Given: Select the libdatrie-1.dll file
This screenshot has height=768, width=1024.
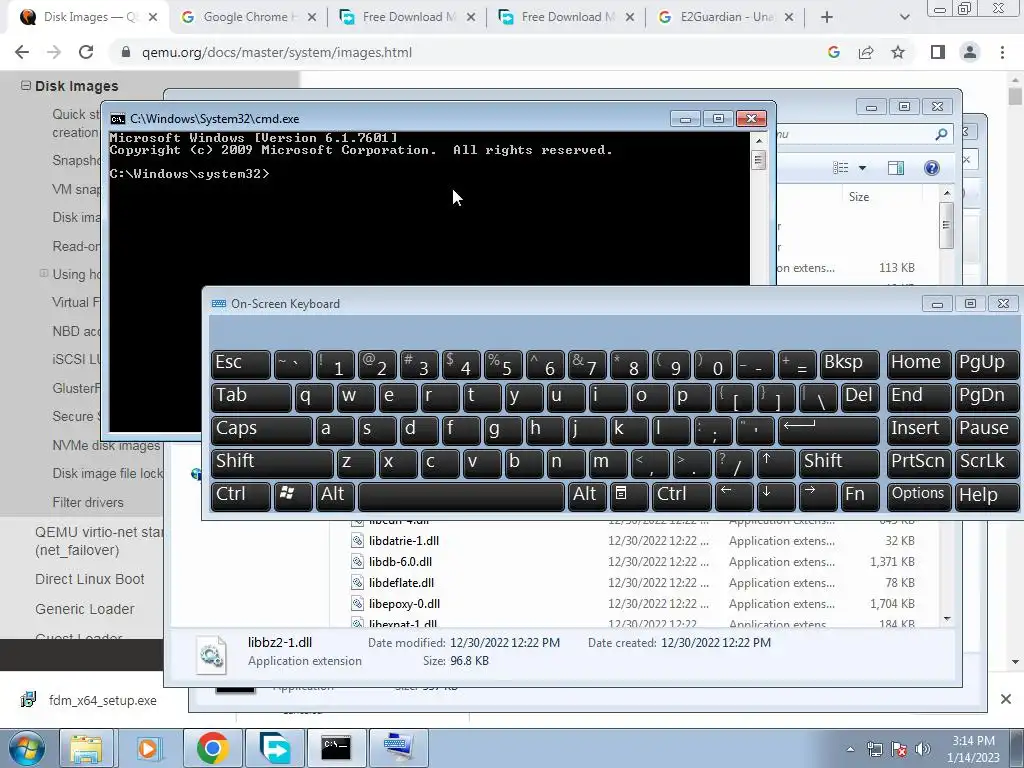Looking at the screenshot, I should [x=404, y=541].
